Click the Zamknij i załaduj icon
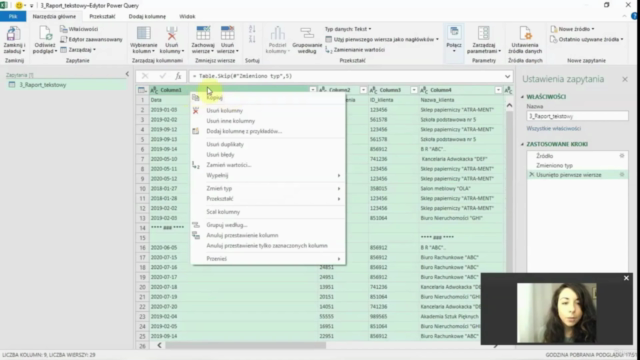The height and width of the screenshot is (360, 640). (x=13, y=34)
